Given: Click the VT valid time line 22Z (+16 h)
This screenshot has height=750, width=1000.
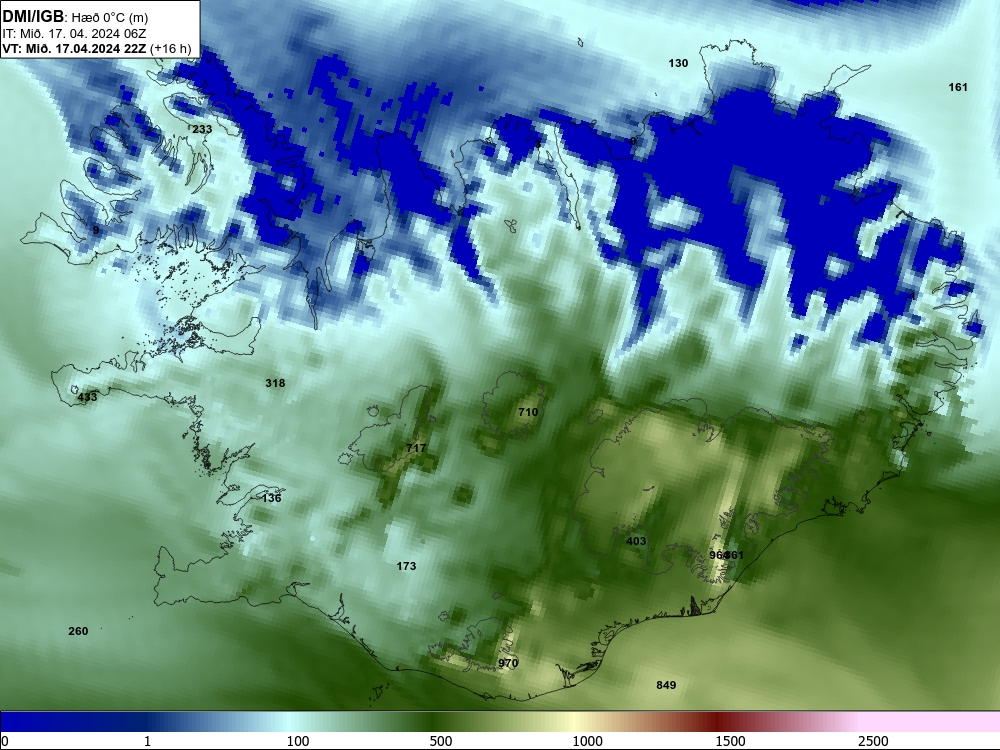Looking at the screenshot, I should (96, 48).
